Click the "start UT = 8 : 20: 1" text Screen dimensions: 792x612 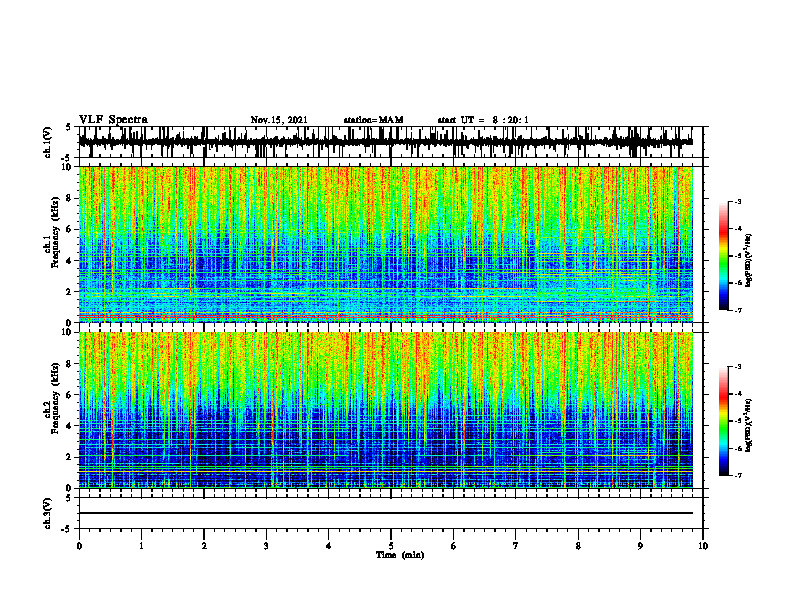pos(483,120)
